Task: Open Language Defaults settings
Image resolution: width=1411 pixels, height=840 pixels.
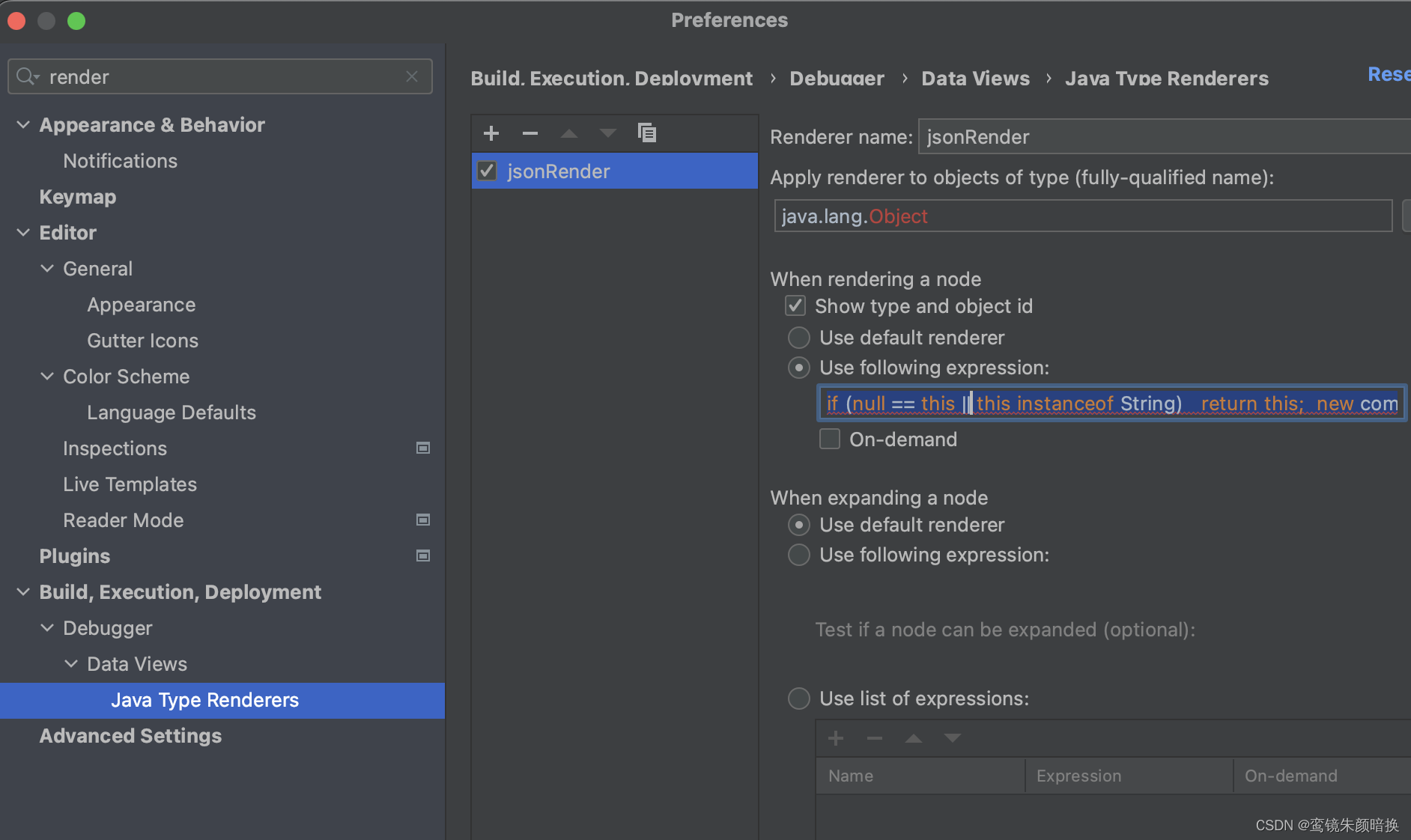Action: point(172,413)
